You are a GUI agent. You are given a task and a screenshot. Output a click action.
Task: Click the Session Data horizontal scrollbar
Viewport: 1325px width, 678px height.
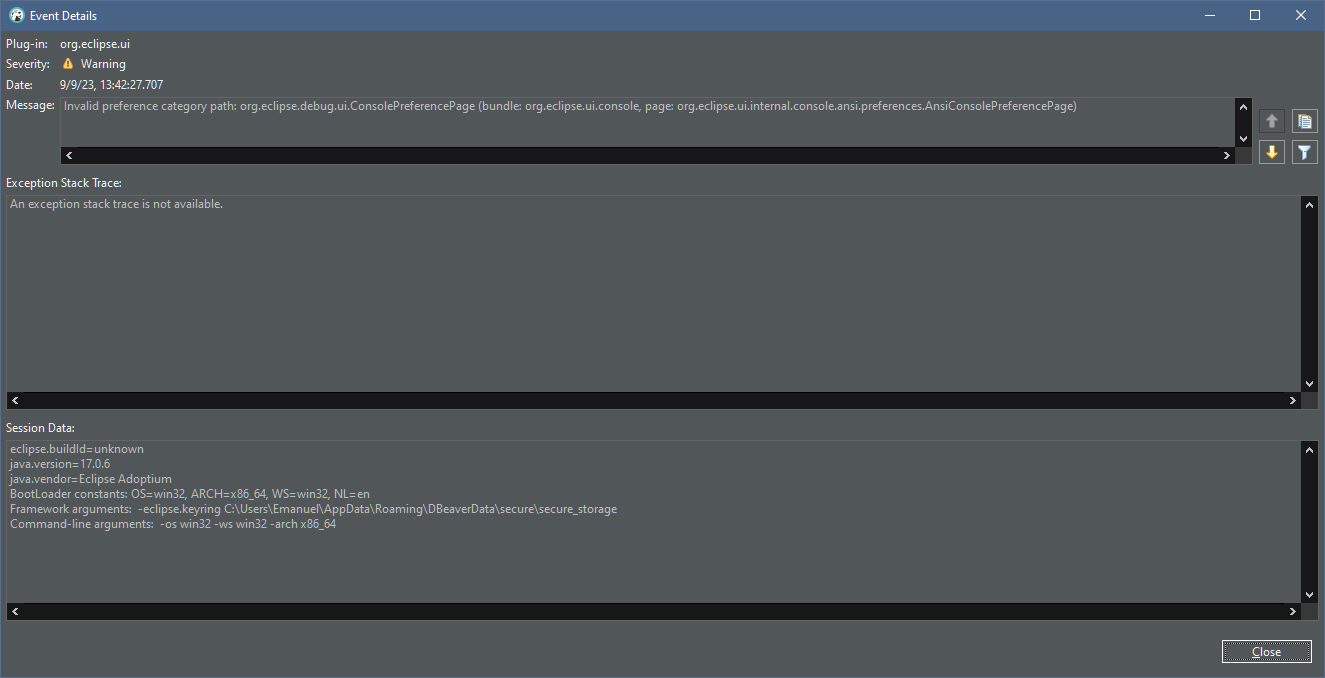tap(650, 610)
